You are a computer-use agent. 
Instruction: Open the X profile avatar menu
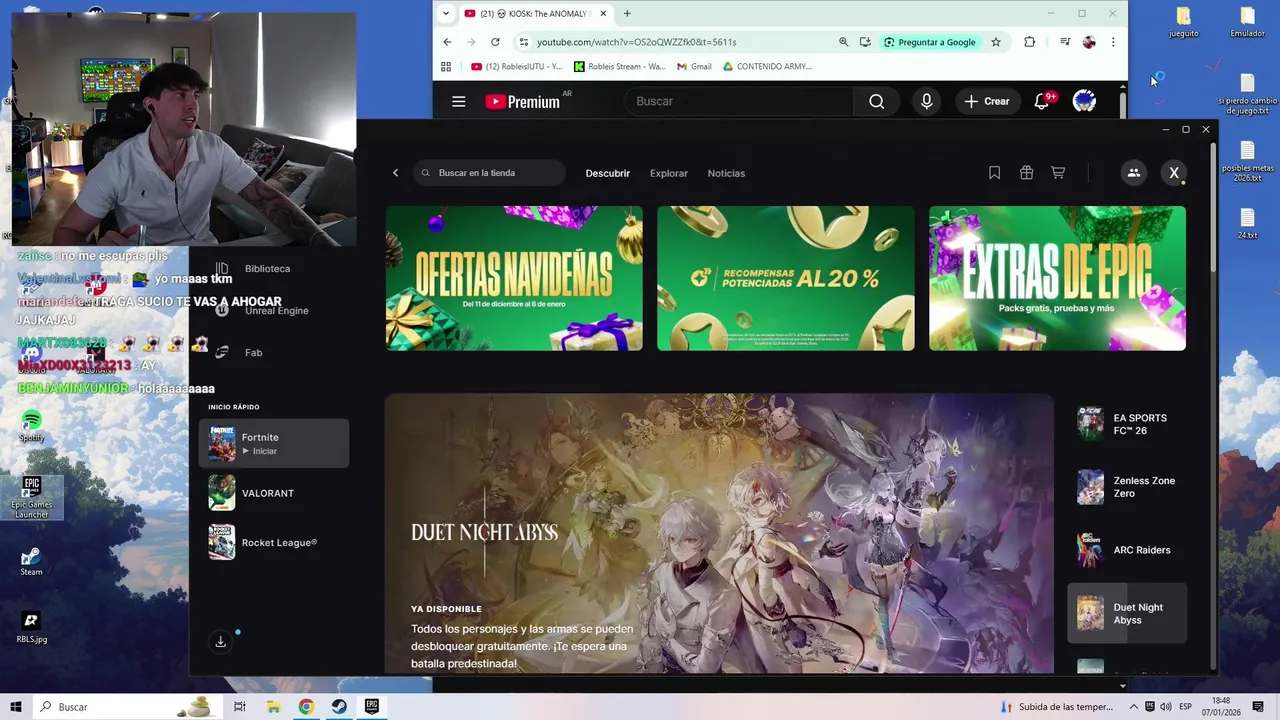[x=1174, y=173]
